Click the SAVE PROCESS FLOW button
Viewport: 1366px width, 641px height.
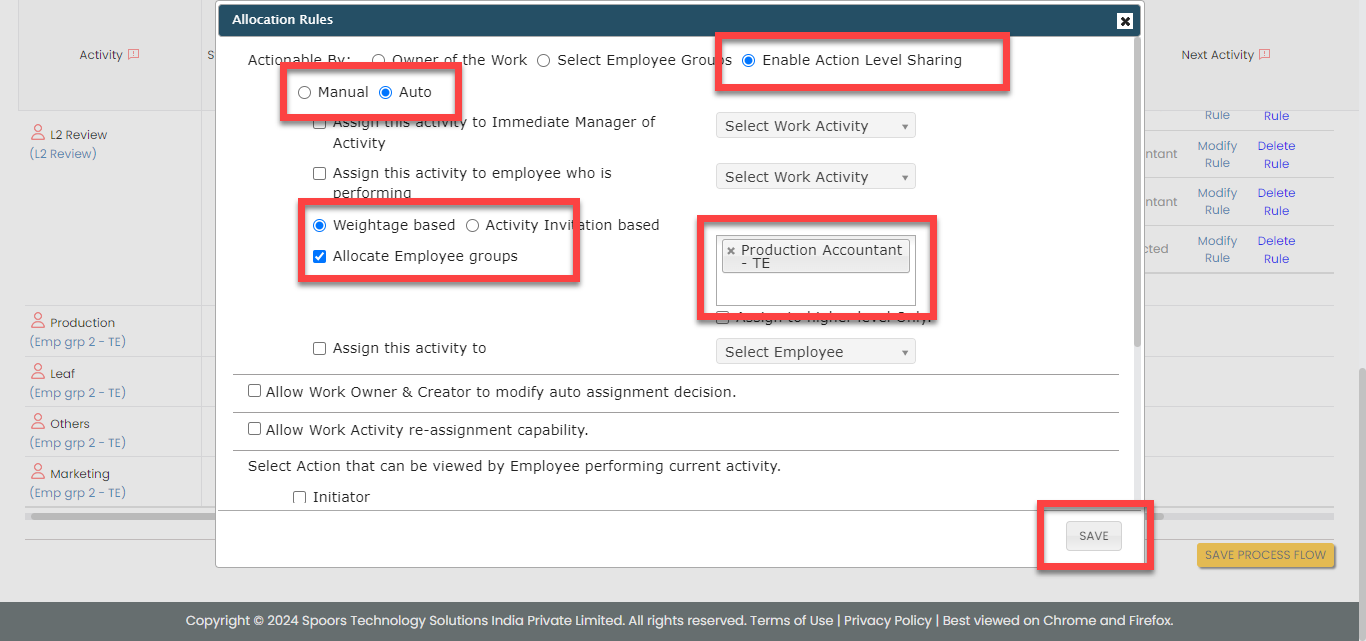pyautogui.click(x=1265, y=555)
